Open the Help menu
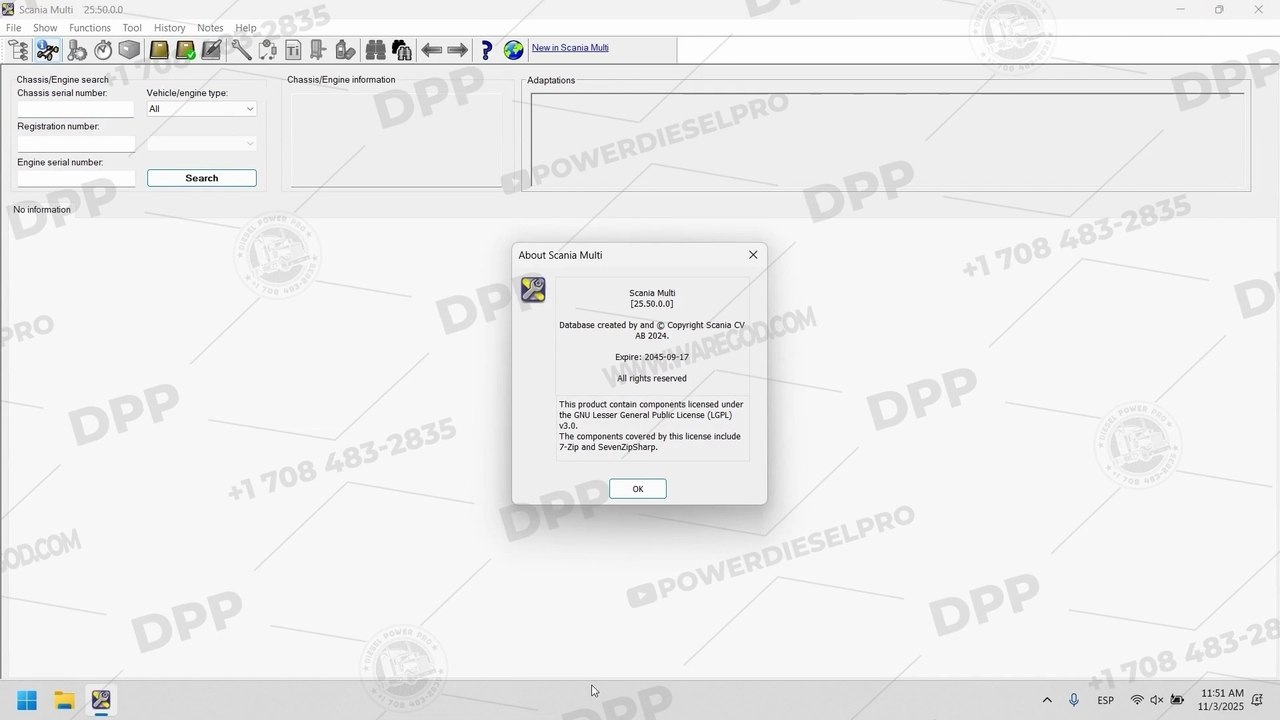The width and height of the screenshot is (1280, 720). (246, 28)
